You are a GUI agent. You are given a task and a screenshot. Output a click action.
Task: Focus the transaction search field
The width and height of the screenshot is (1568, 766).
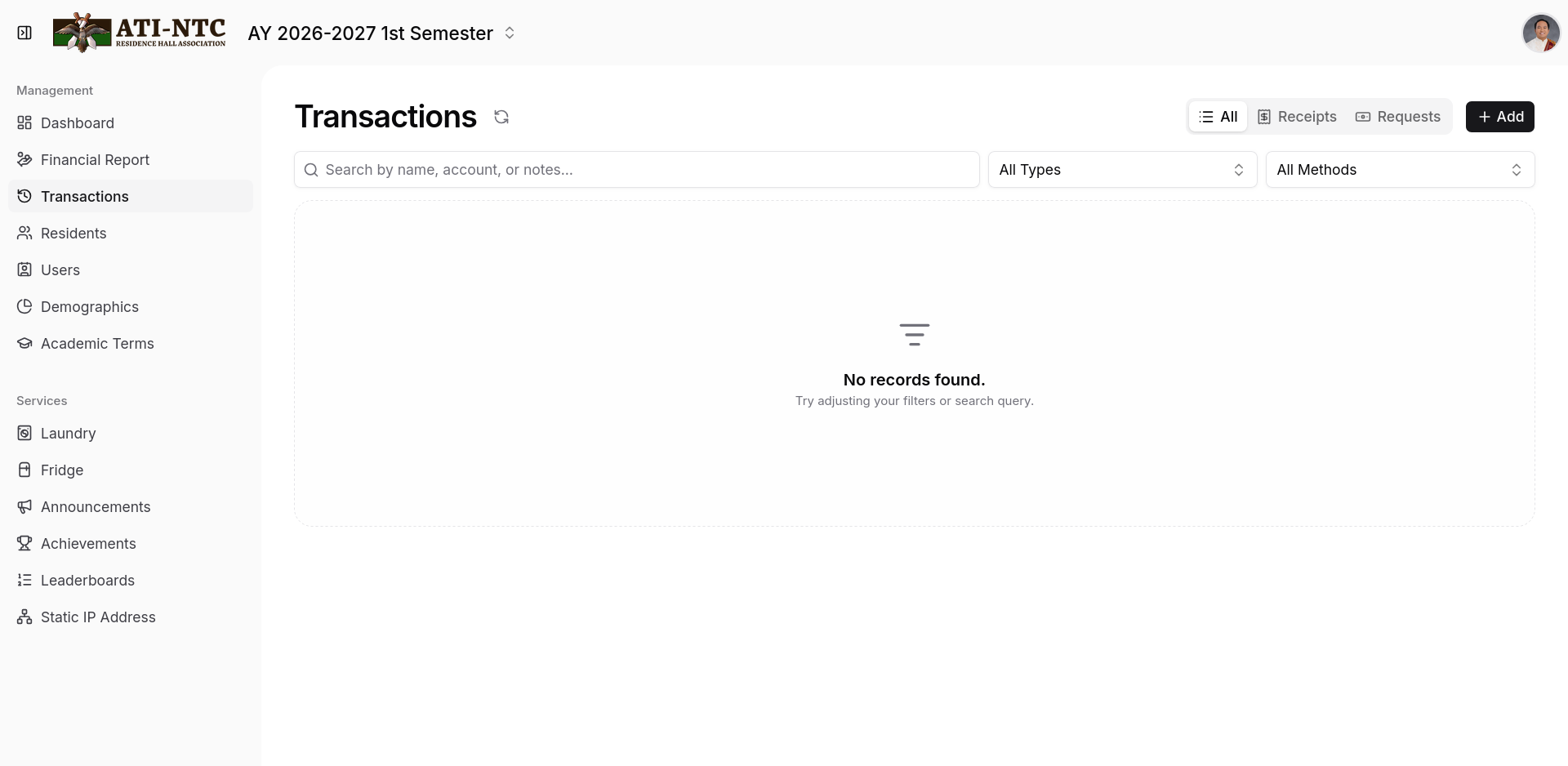coord(637,170)
